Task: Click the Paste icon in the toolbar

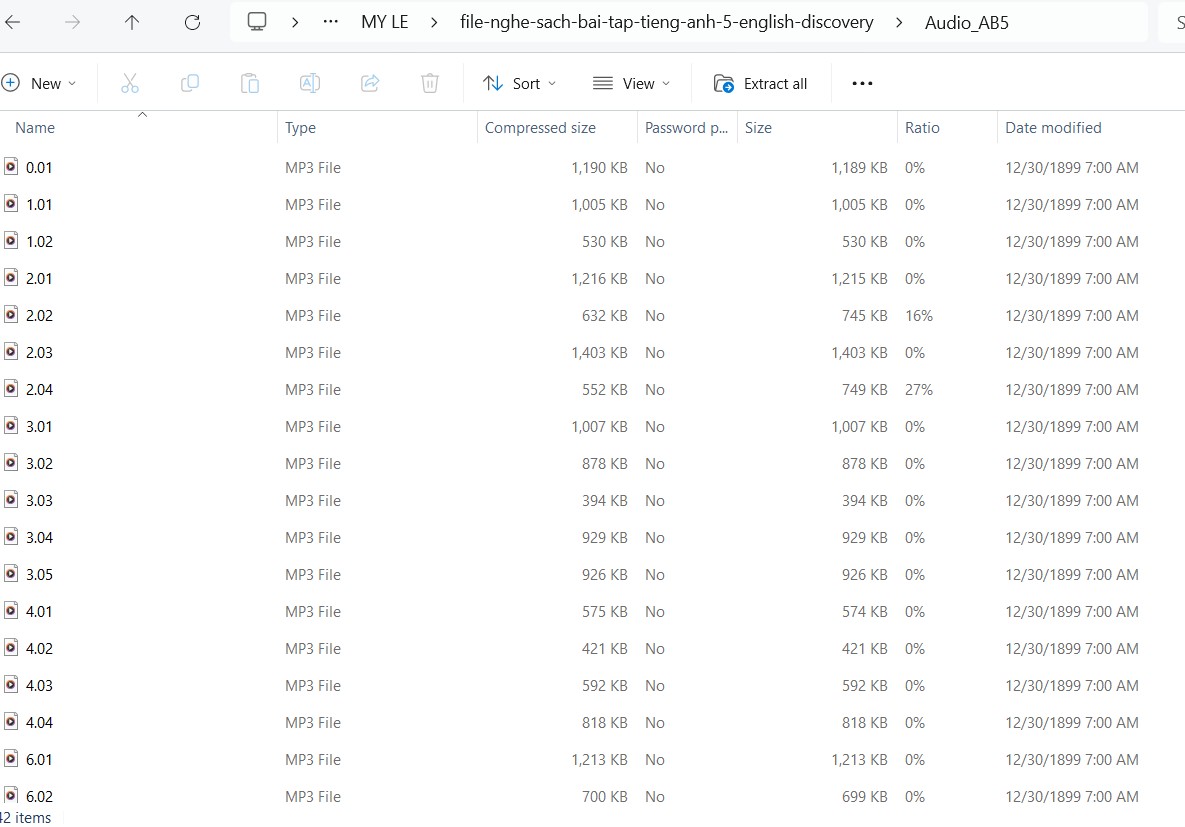Action: 249,83
